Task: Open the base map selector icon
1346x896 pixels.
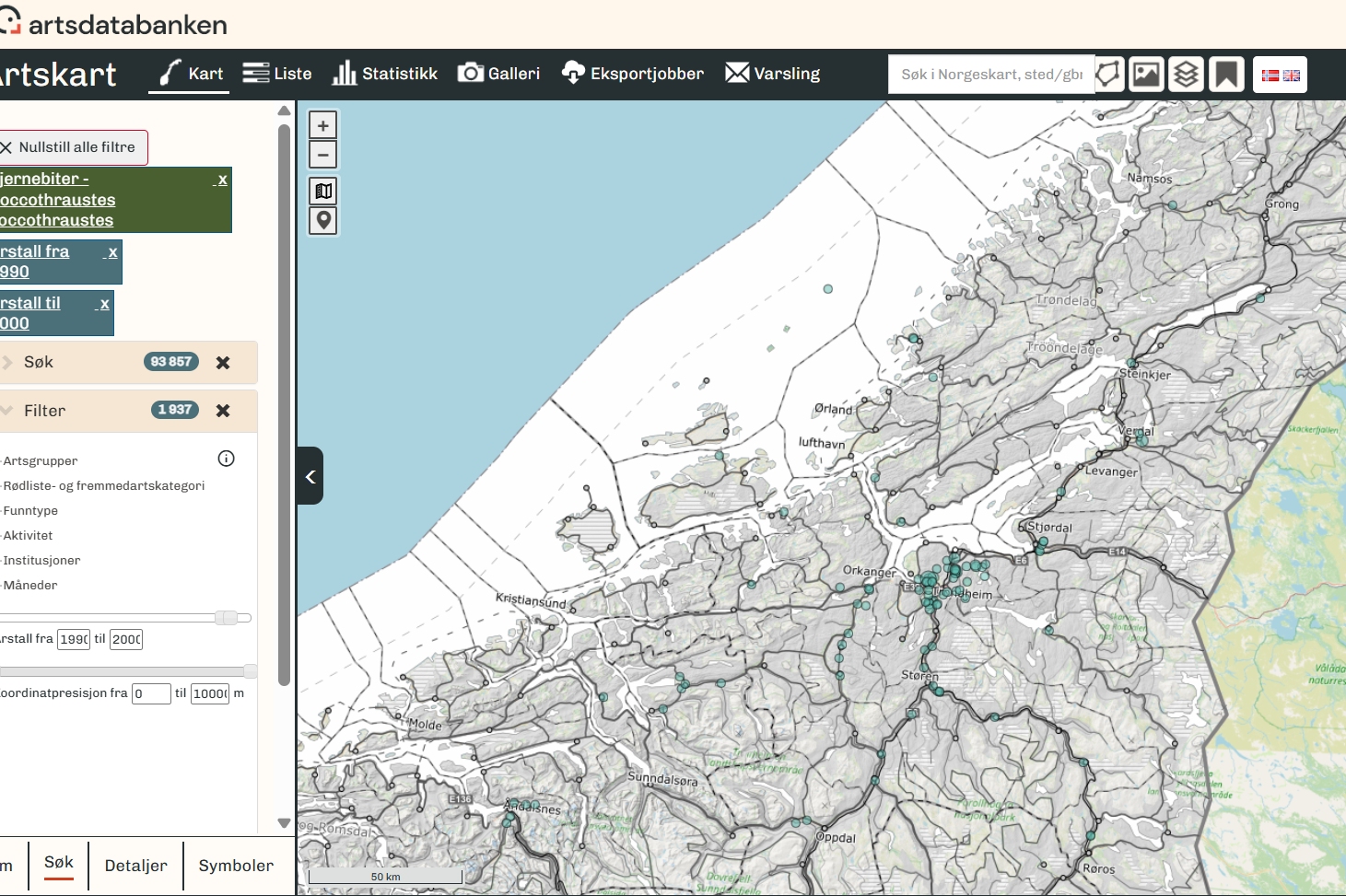Action: pos(322,191)
